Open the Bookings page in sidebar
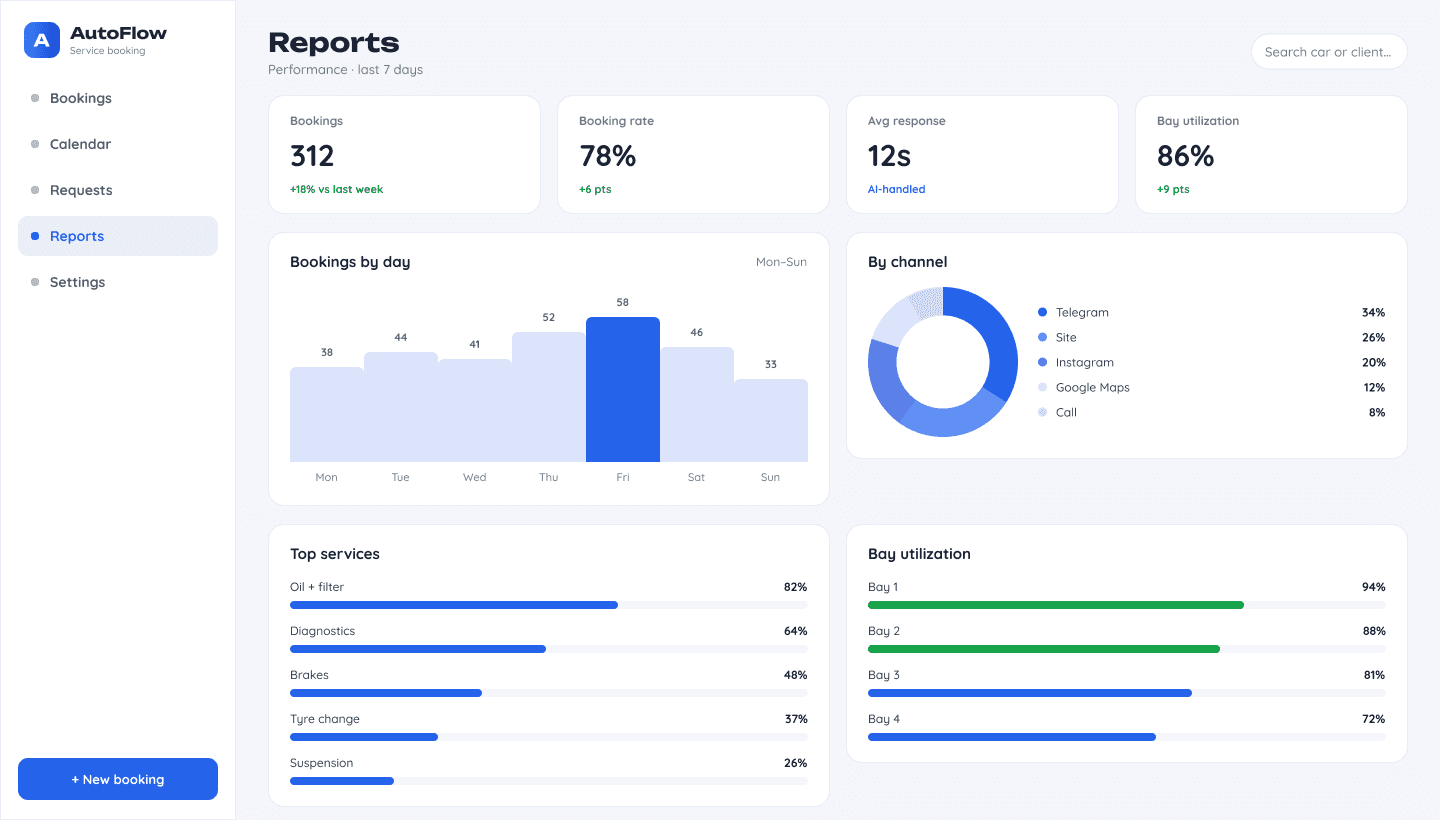The width and height of the screenshot is (1440, 820). 118,98
